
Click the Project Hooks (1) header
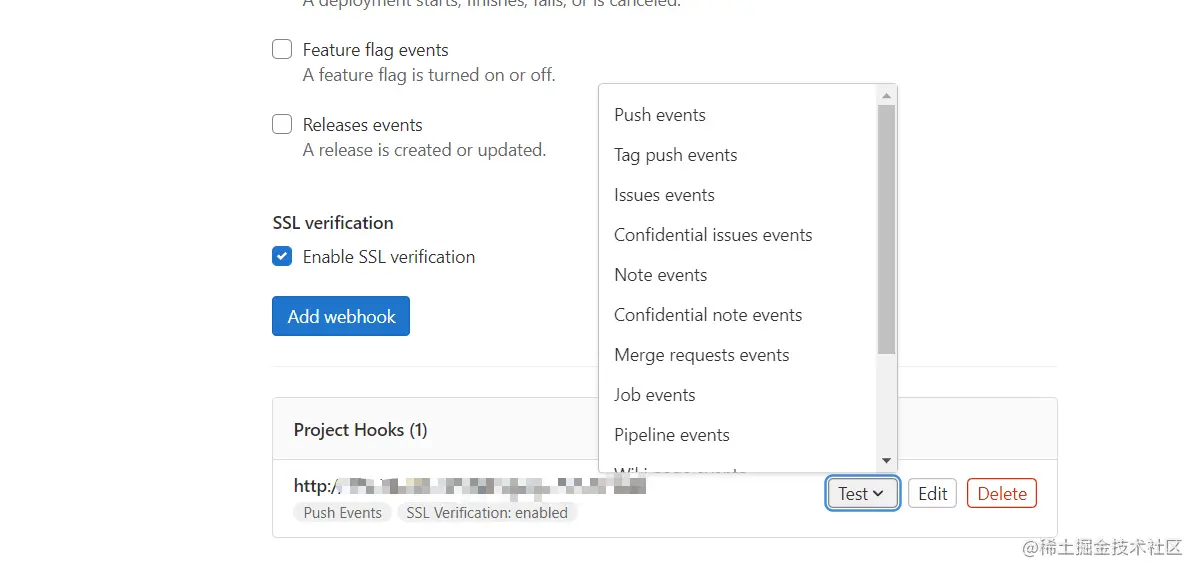point(360,430)
